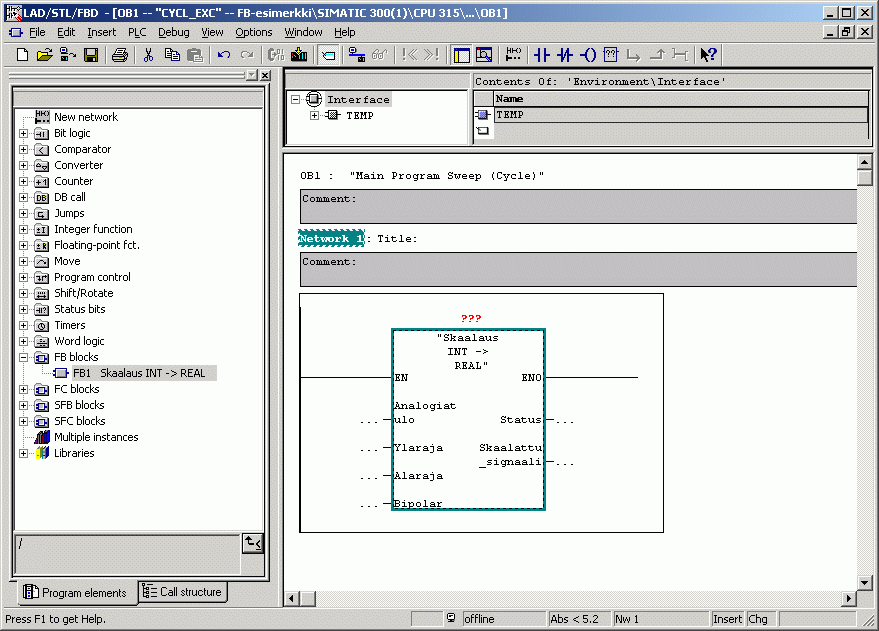This screenshot has width=879, height=631.
Task: Collapse the FB blocks tree node
Action: click(24, 357)
